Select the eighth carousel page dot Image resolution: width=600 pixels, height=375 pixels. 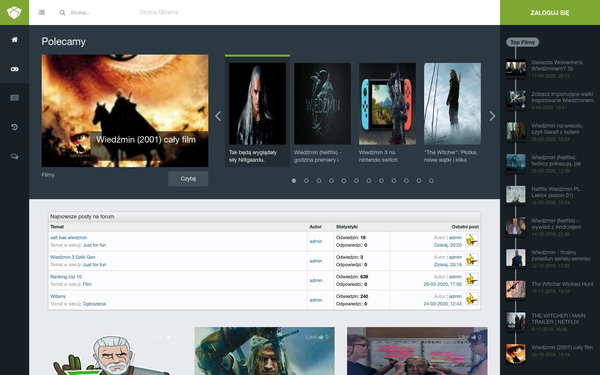[x=381, y=181]
